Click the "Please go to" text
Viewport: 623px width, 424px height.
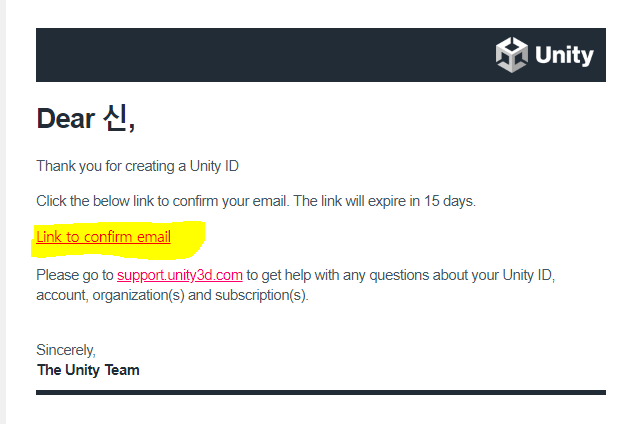[x=75, y=274]
